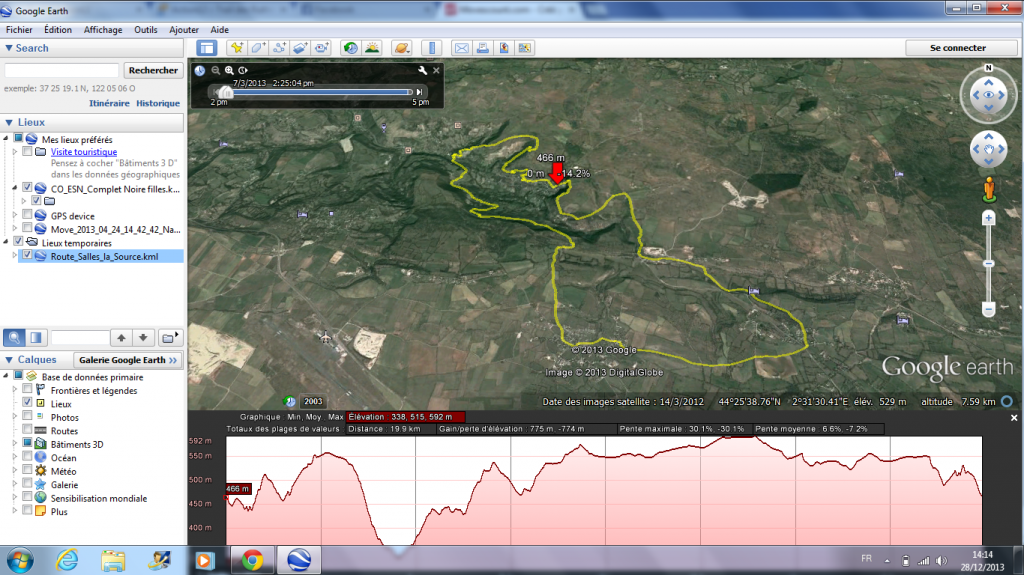Click North indicator on look compass
Viewport: 1024px width, 575px height.
point(989,68)
